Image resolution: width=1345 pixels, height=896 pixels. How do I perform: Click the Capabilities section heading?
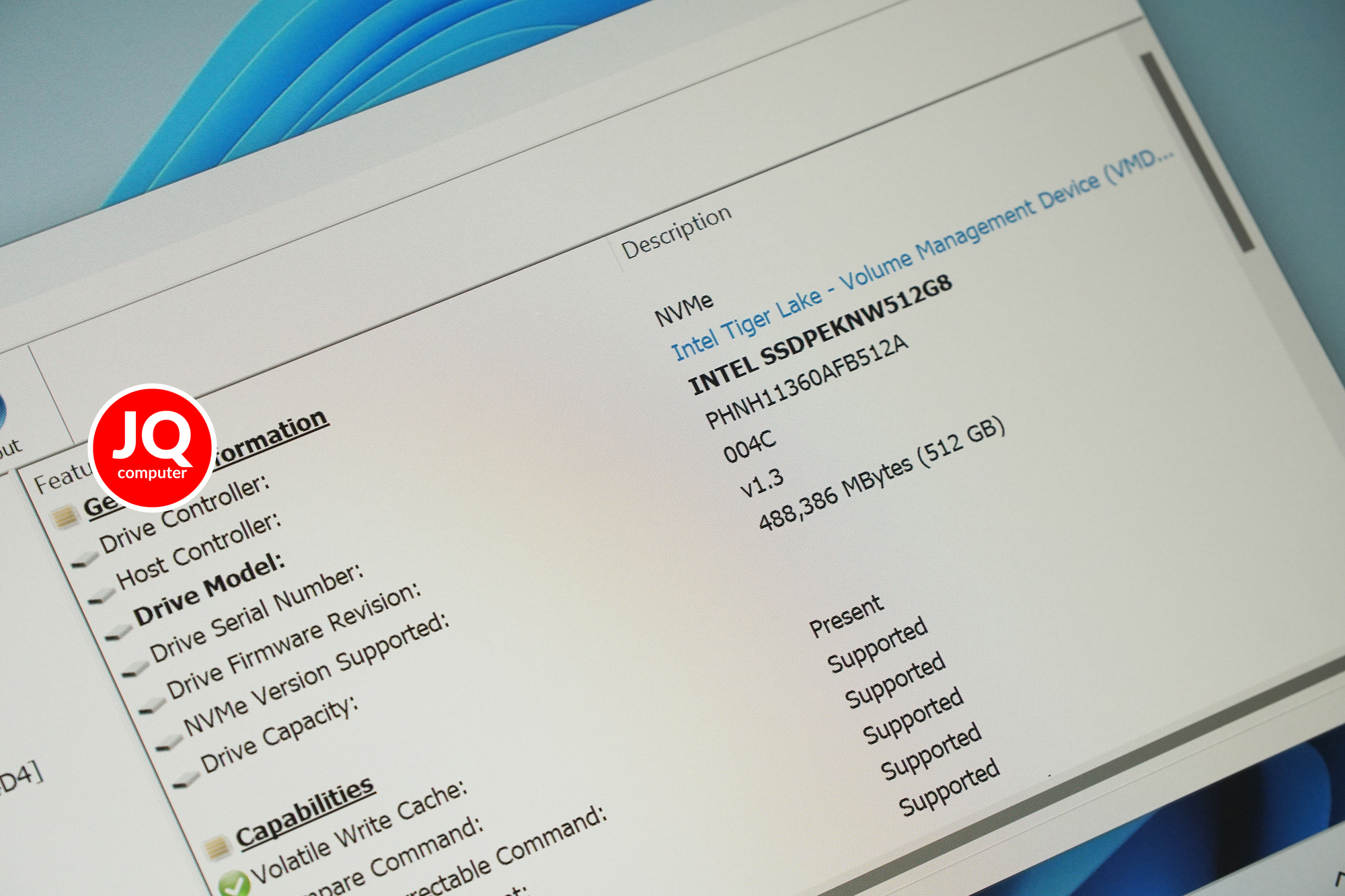click(305, 812)
